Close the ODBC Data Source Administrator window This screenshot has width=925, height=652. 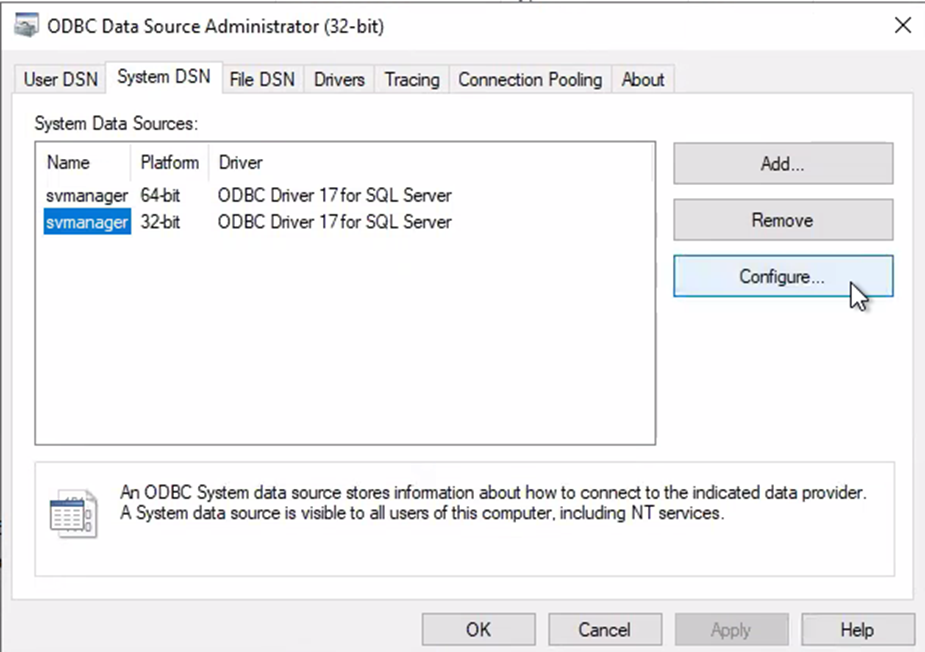902,27
